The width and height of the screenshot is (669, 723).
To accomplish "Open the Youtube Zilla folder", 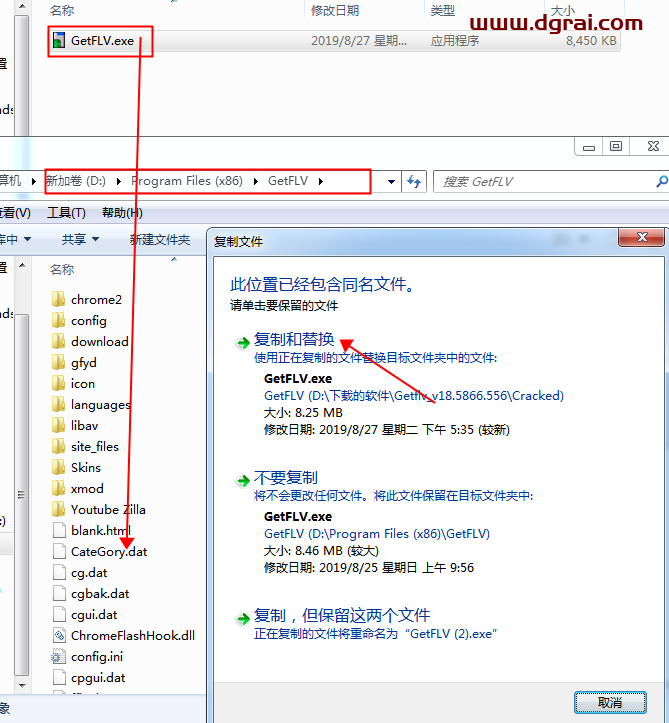I will [x=99, y=510].
